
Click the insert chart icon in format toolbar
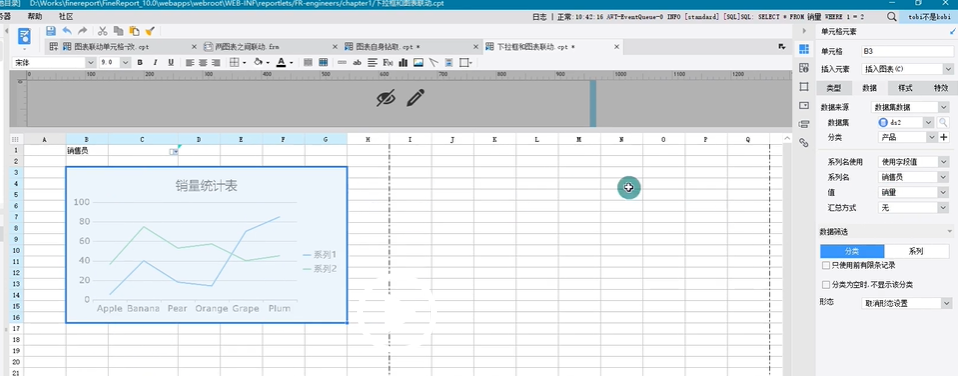403,62
